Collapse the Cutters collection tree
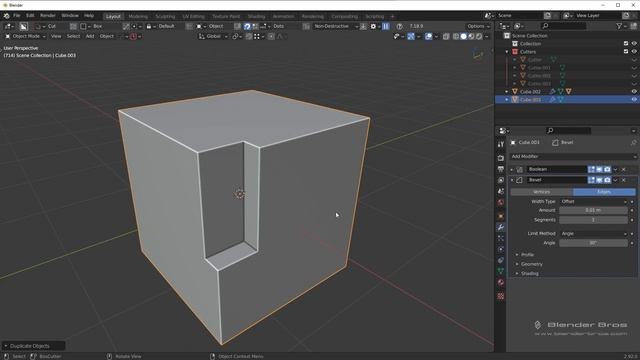This screenshot has height=360, width=640. point(507,52)
